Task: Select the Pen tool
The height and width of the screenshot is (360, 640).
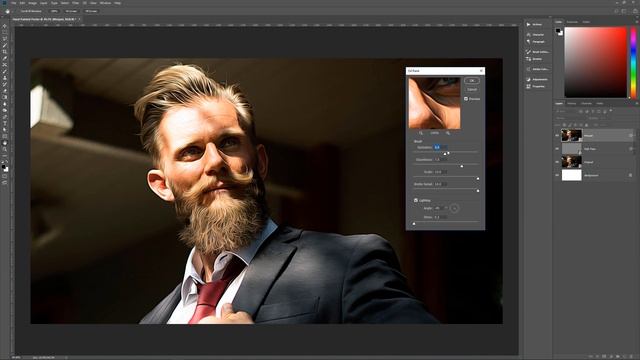Action: point(5,117)
